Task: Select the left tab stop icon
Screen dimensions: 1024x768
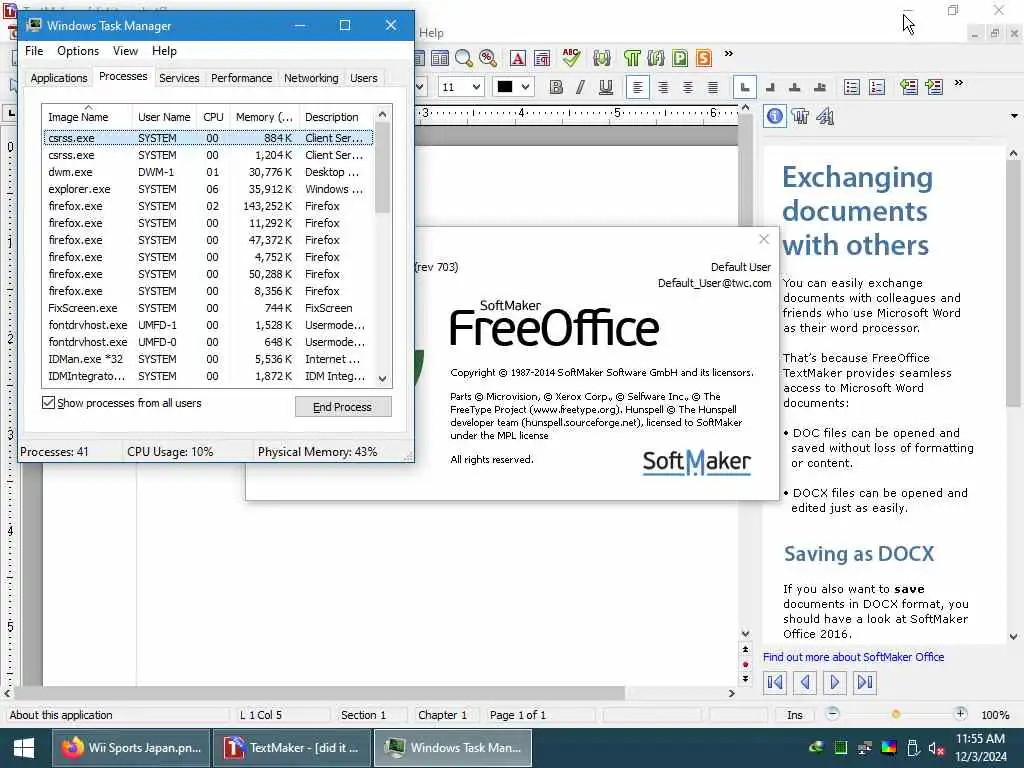Action: 744,87
